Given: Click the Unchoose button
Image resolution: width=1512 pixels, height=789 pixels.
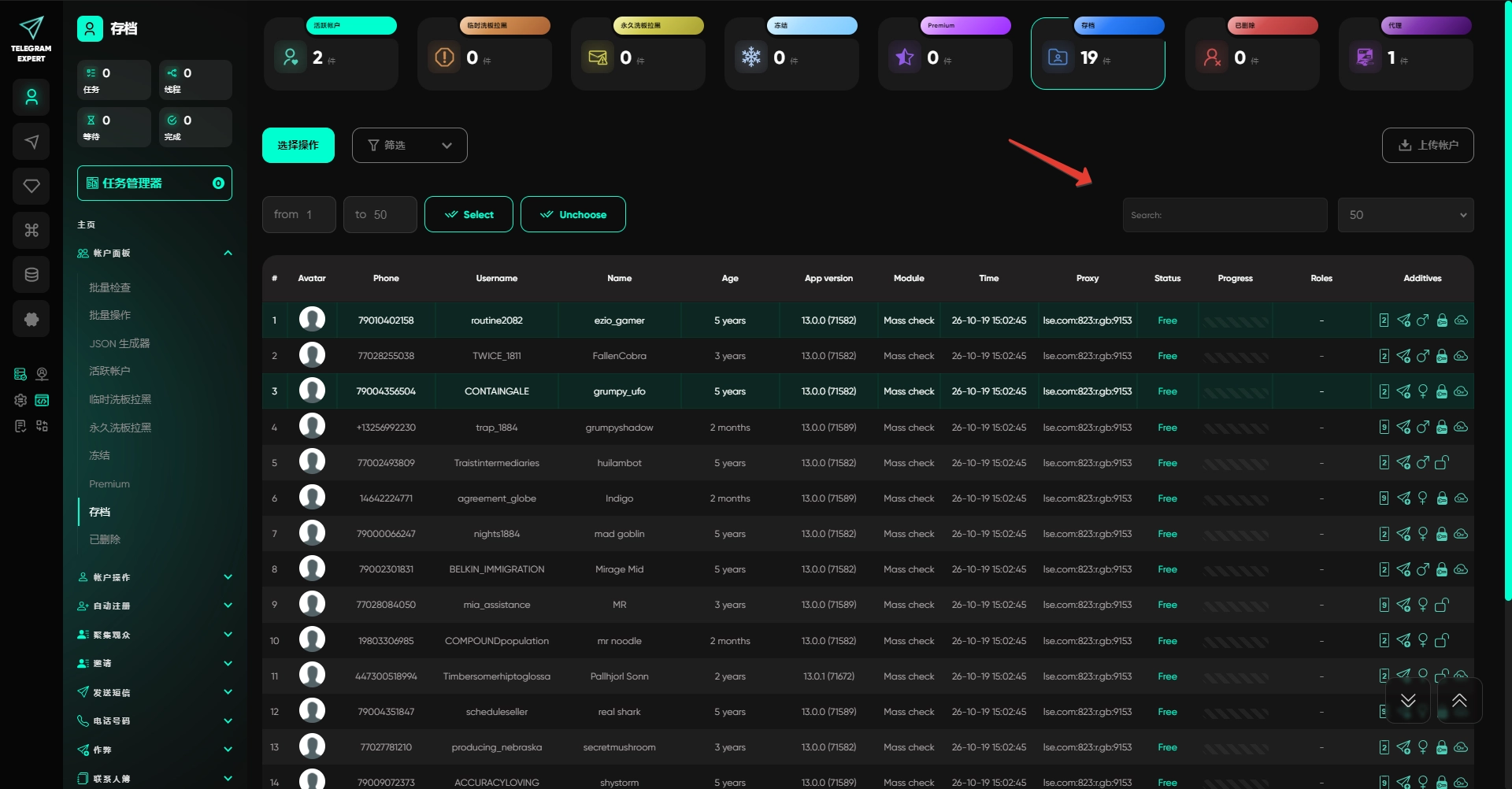Looking at the screenshot, I should coord(573,214).
